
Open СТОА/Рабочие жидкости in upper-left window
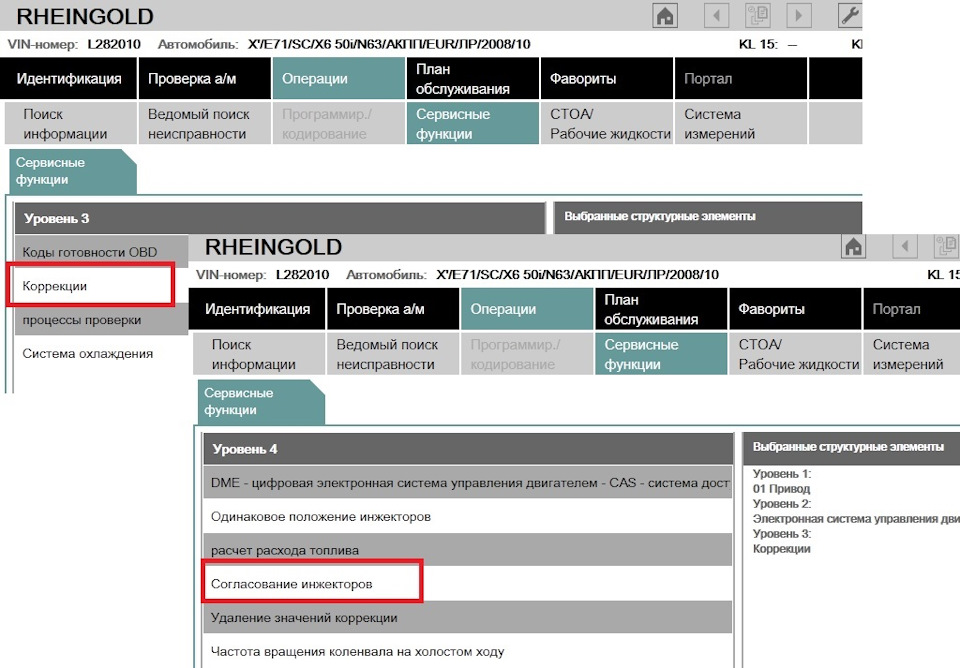607,124
